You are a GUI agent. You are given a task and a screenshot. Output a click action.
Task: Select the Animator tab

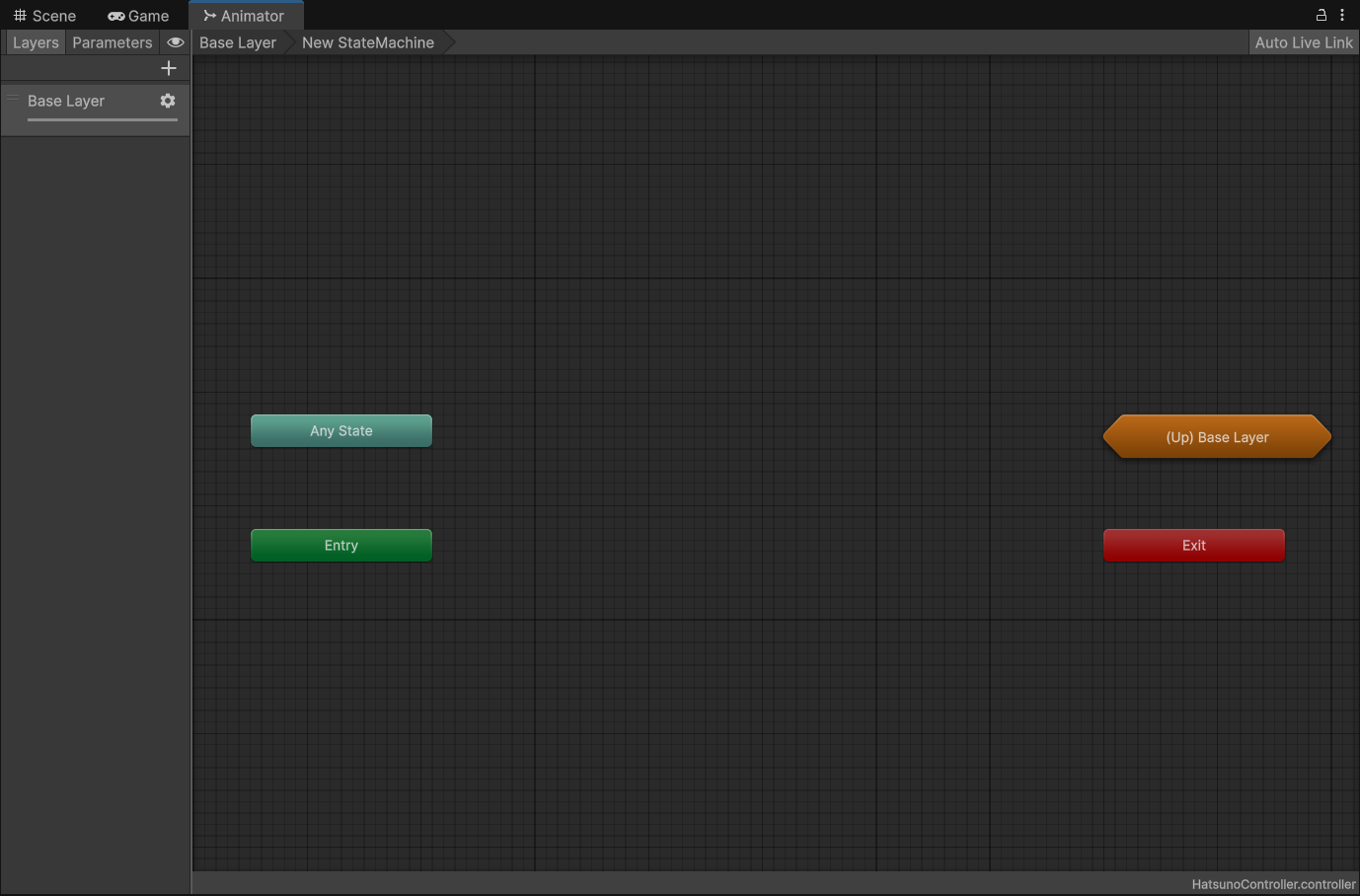[x=245, y=16]
